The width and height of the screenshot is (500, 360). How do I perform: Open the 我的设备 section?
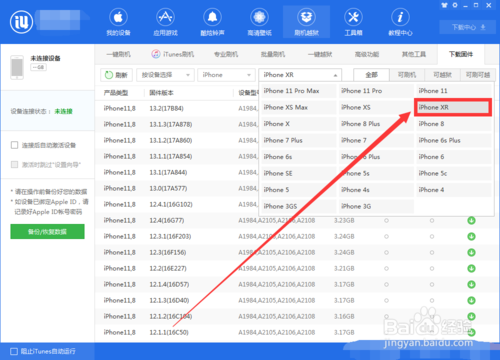tap(118, 22)
